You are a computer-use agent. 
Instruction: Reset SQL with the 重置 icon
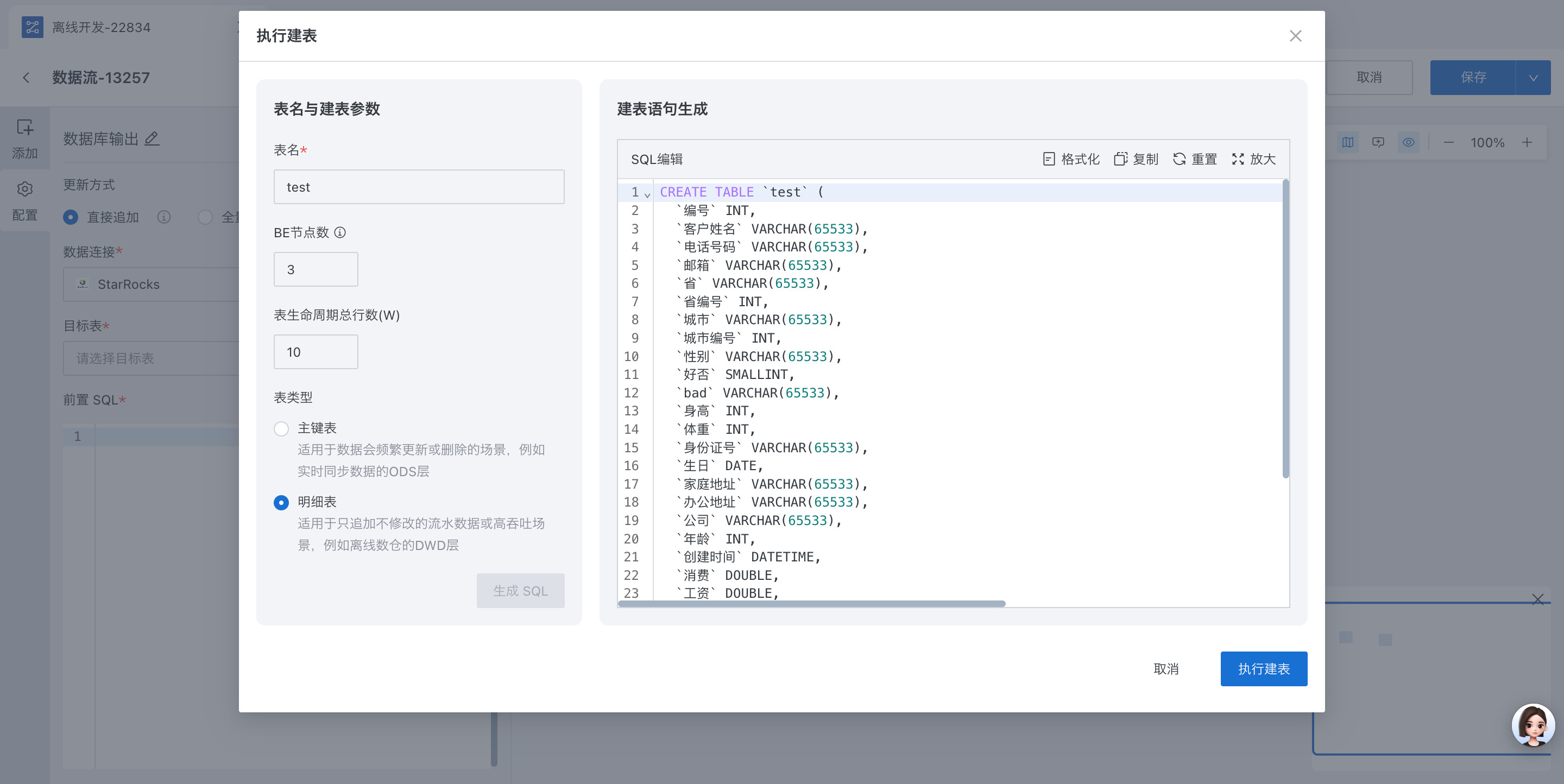(x=1179, y=159)
